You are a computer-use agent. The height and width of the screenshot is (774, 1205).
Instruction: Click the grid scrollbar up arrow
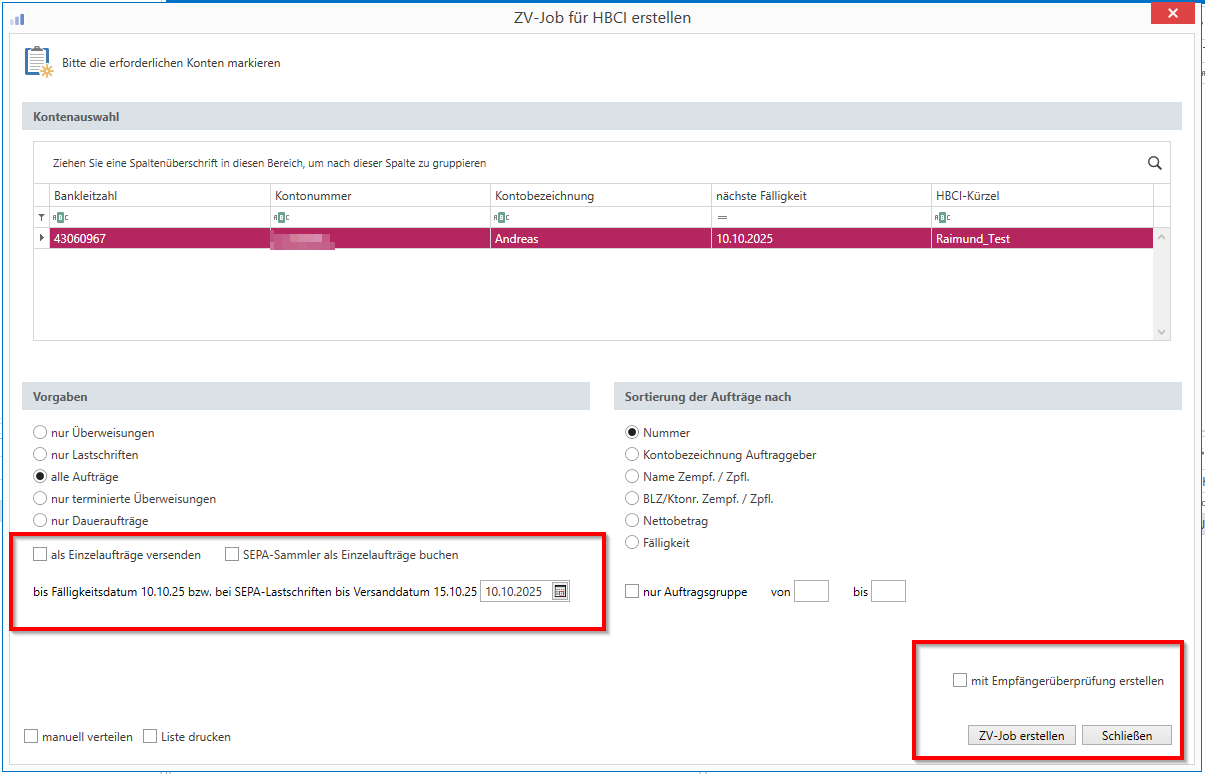tap(1161, 238)
